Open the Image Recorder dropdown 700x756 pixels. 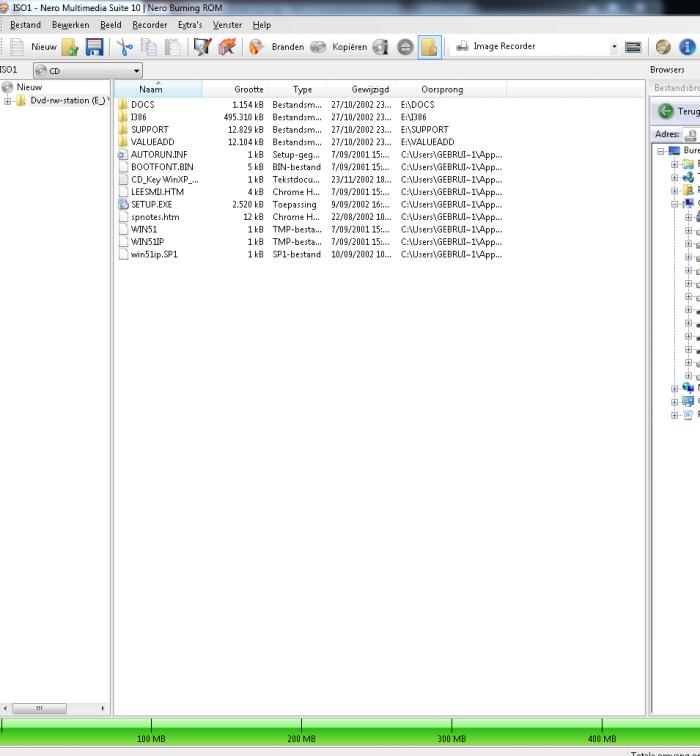coord(614,47)
